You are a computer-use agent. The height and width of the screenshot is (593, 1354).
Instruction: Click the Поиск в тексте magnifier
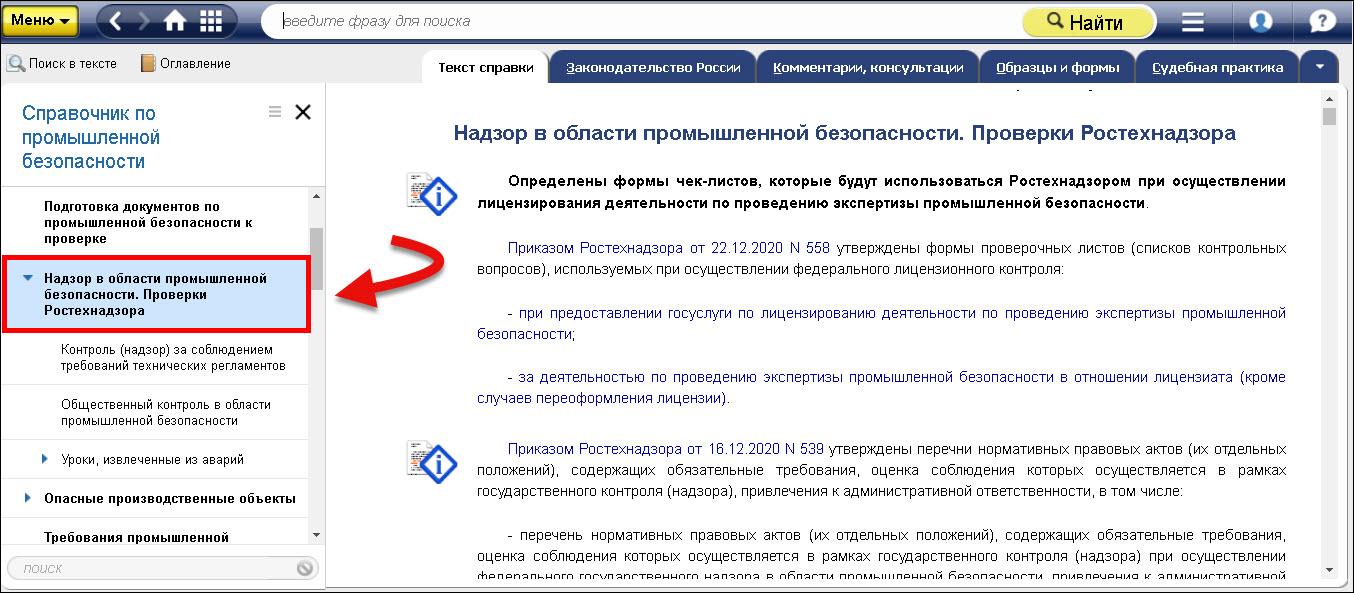pos(16,64)
